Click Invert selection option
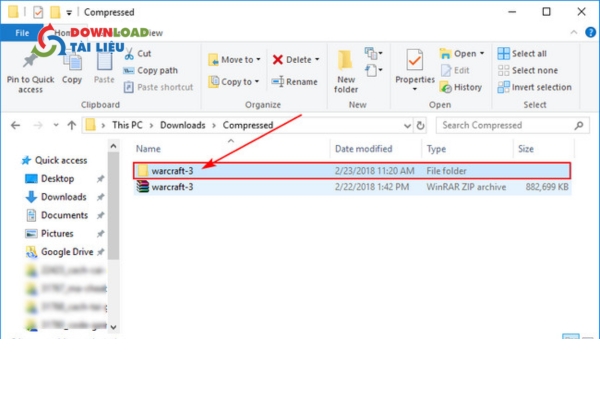 point(504,87)
